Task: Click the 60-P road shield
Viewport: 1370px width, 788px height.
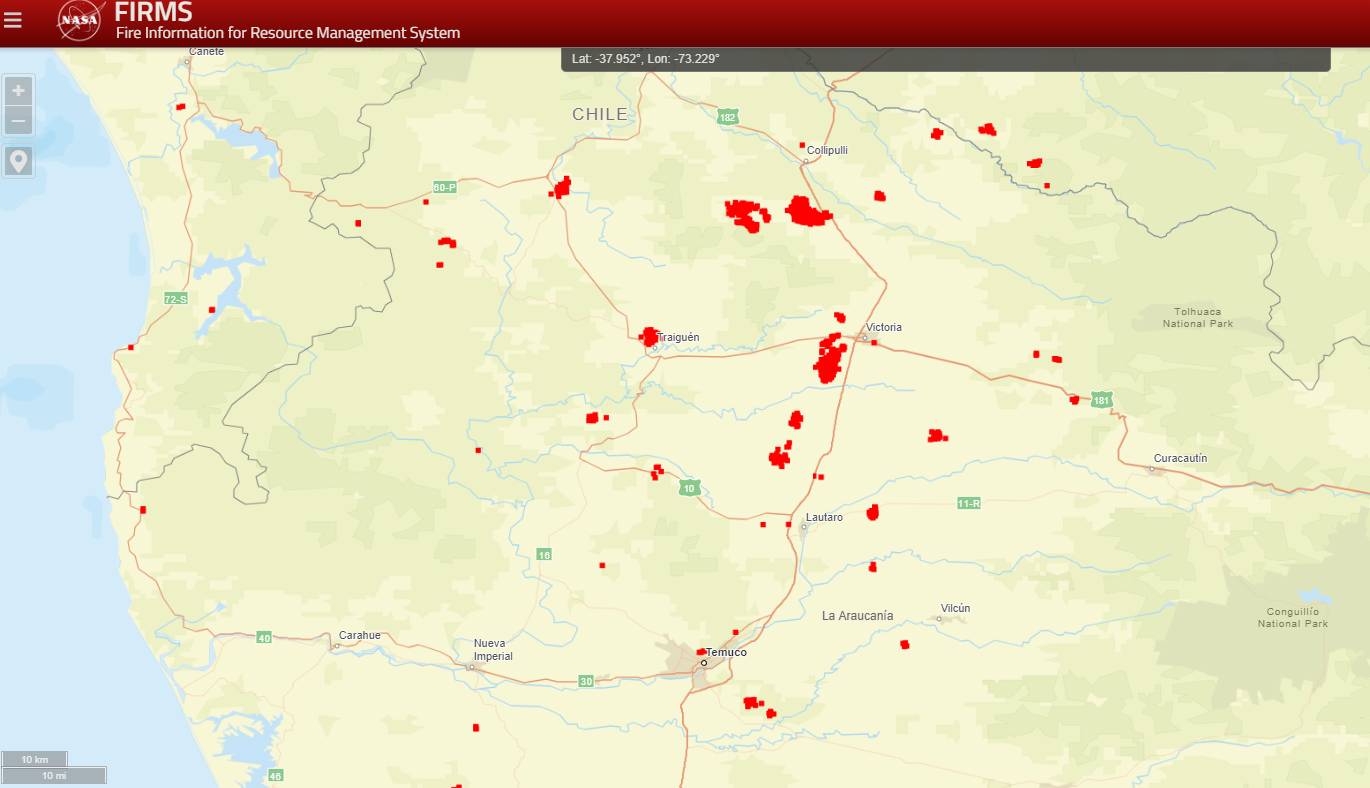Action: [x=445, y=187]
